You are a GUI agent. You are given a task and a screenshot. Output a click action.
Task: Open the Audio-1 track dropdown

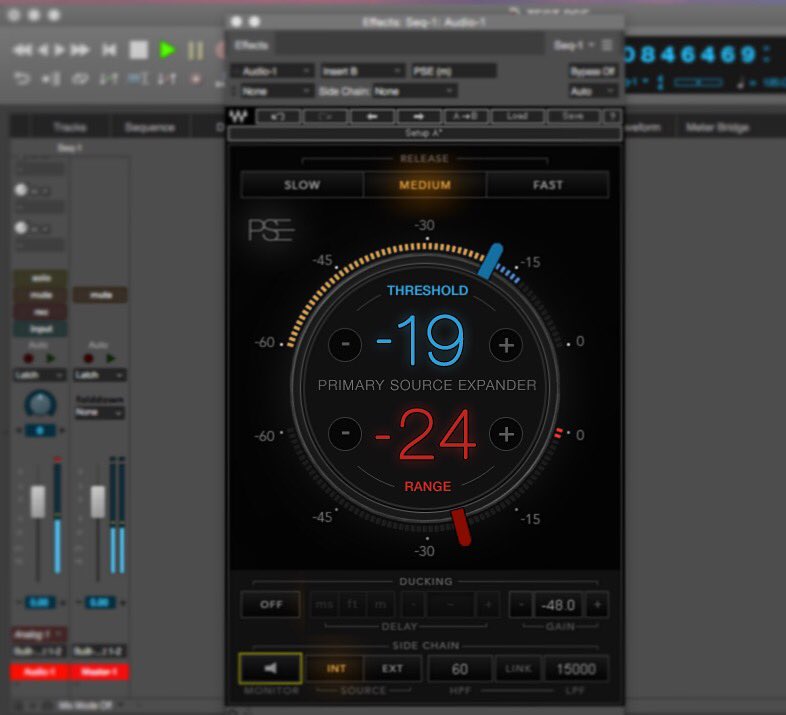(272, 71)
